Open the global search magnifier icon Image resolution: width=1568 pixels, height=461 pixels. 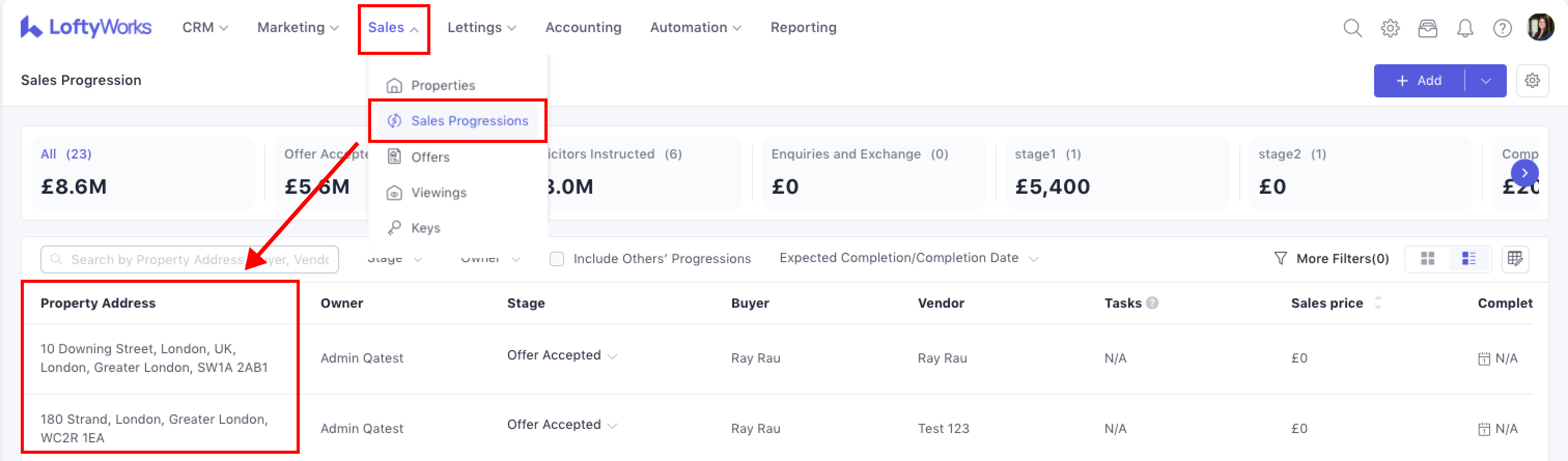click(x=1352, y=28)
